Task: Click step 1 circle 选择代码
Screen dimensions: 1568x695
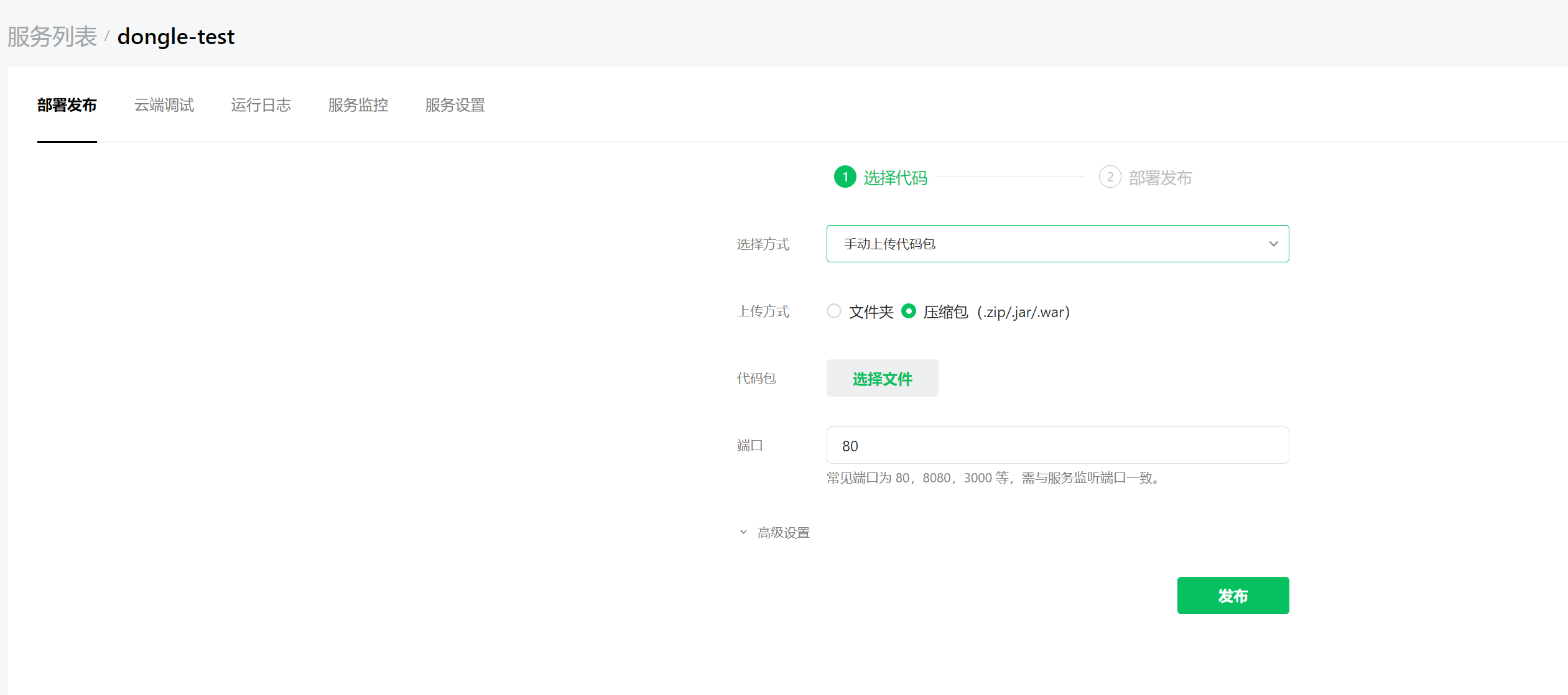Action: (x=845, y=177)
